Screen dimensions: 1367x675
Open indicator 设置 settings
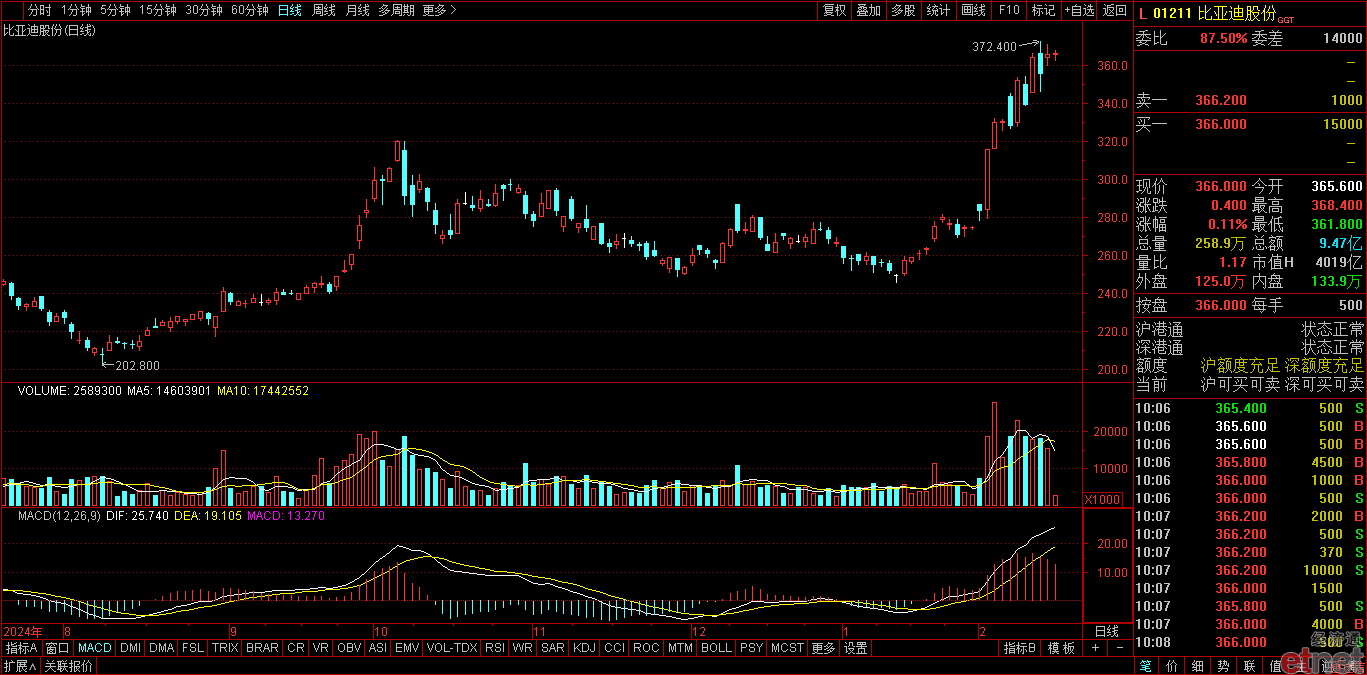tap(855, 648)
